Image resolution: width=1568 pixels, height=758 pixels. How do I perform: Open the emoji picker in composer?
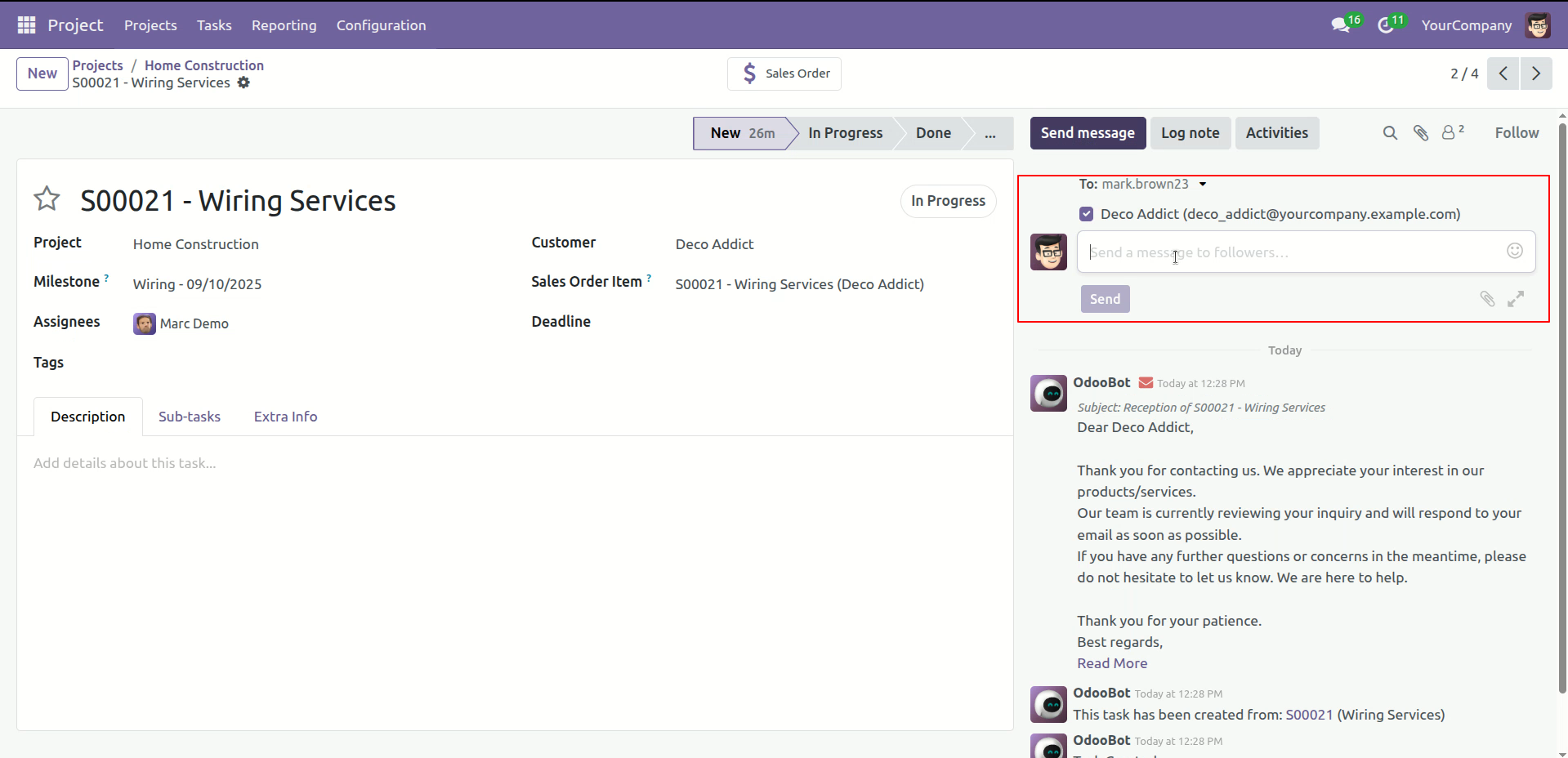(1515, 251)
